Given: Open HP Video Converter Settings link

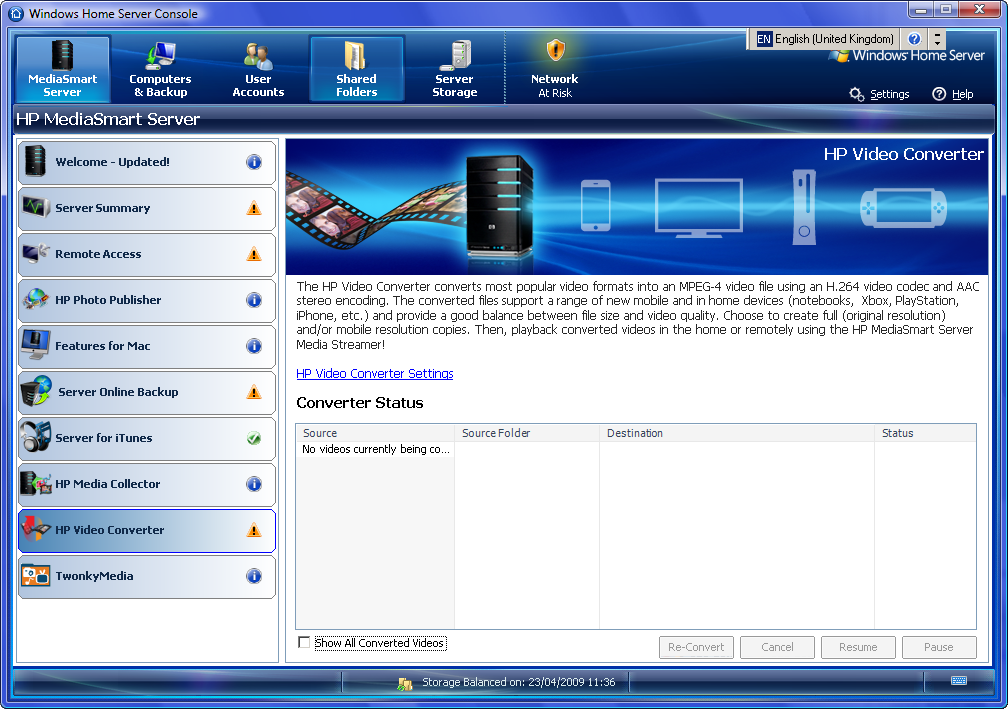Looking at the screenshot, I should click(375, 373).
